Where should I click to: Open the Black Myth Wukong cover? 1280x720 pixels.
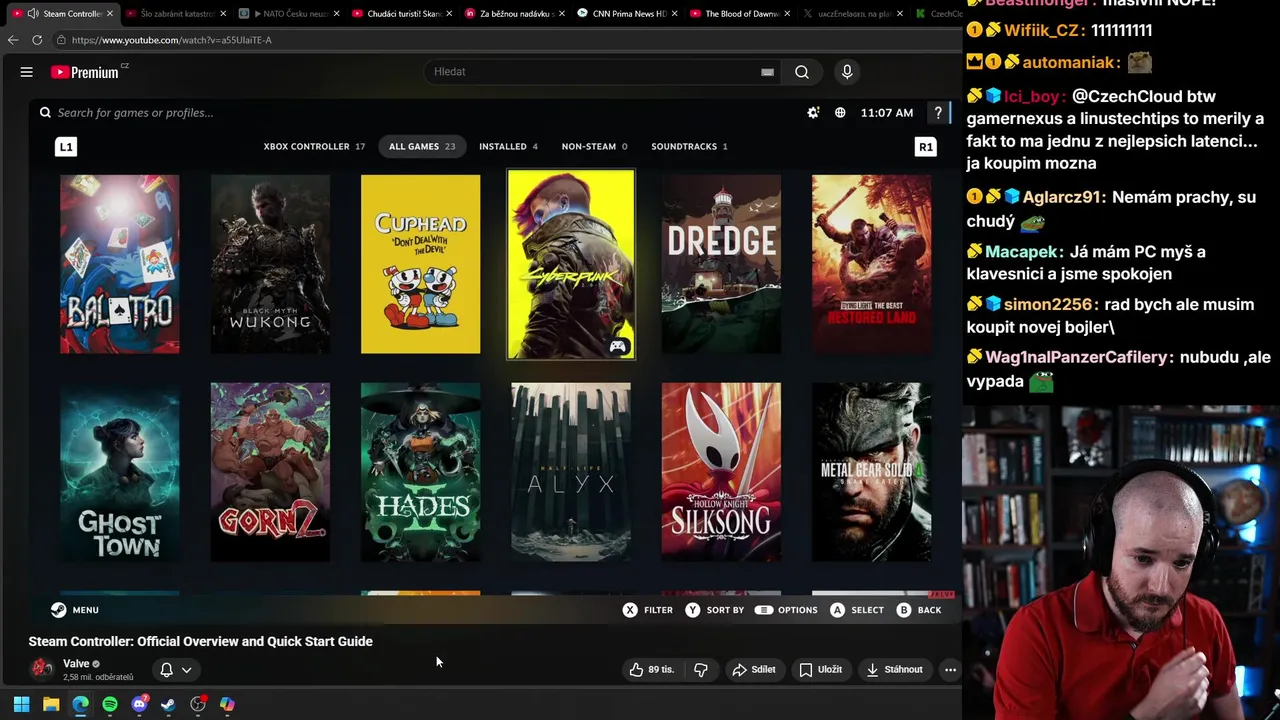point(270,264)
